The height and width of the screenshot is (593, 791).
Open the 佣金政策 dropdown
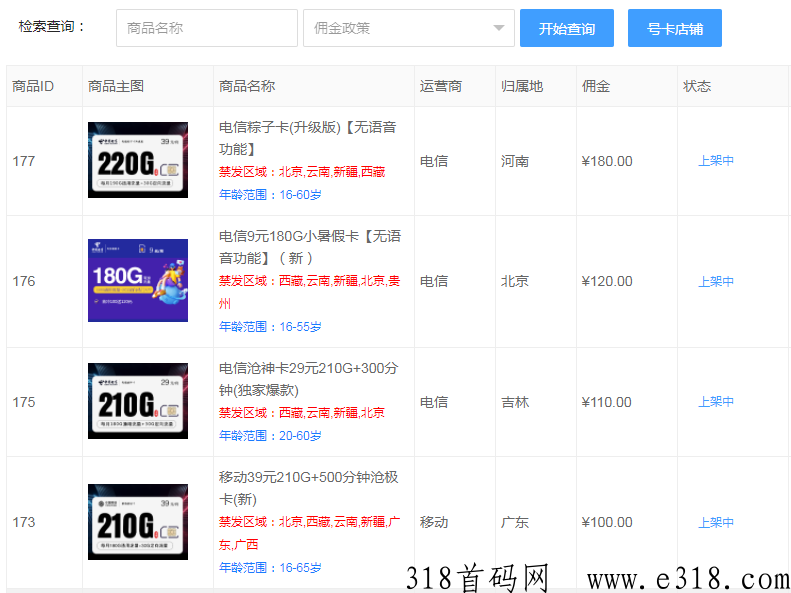[x=409, y=28]
